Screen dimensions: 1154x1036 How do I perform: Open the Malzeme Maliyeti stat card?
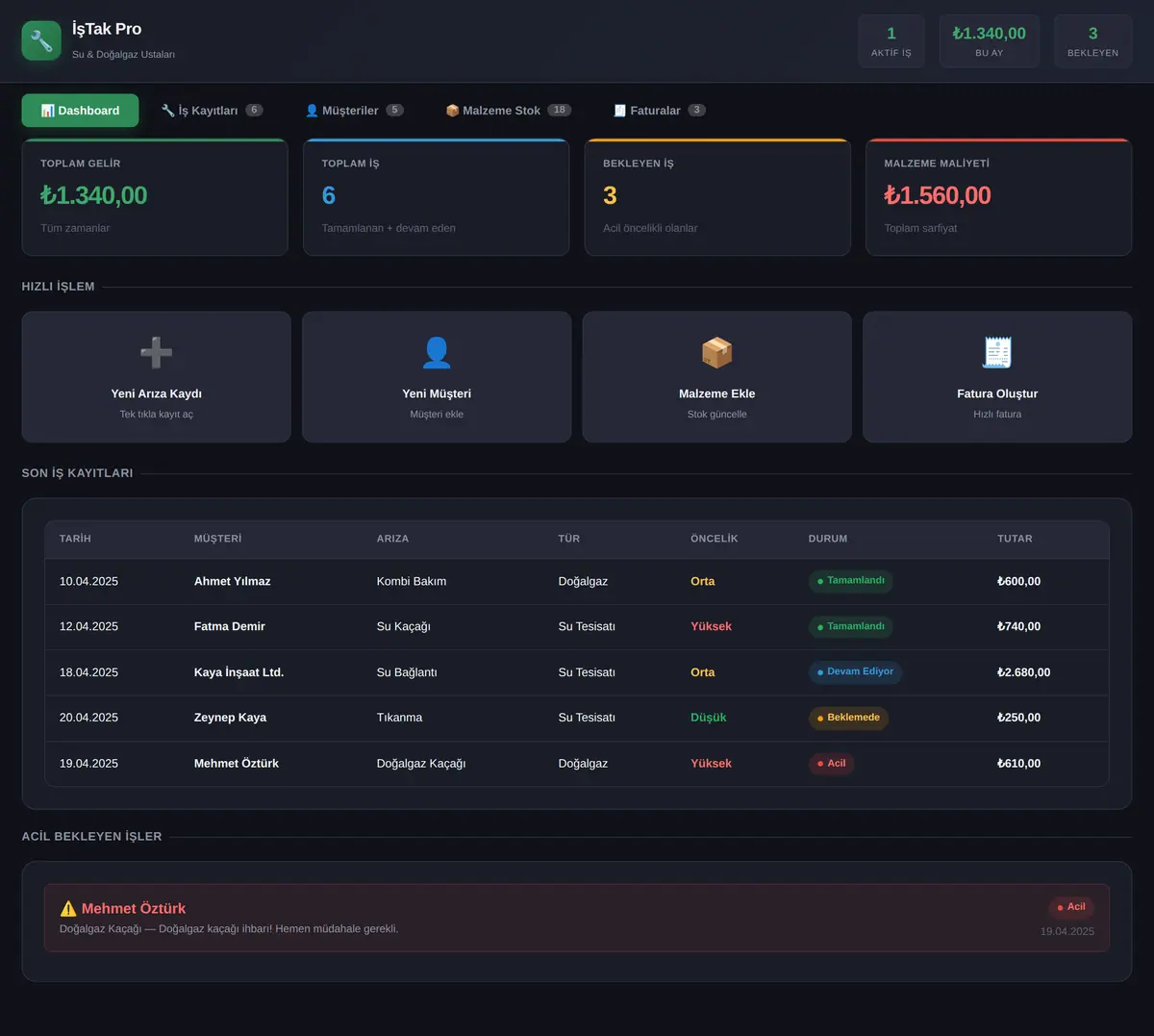coord(999,197)
